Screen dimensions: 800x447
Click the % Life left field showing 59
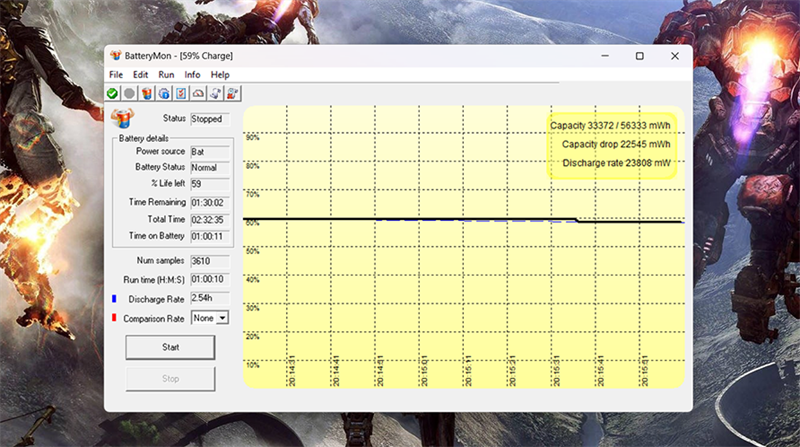210,184
